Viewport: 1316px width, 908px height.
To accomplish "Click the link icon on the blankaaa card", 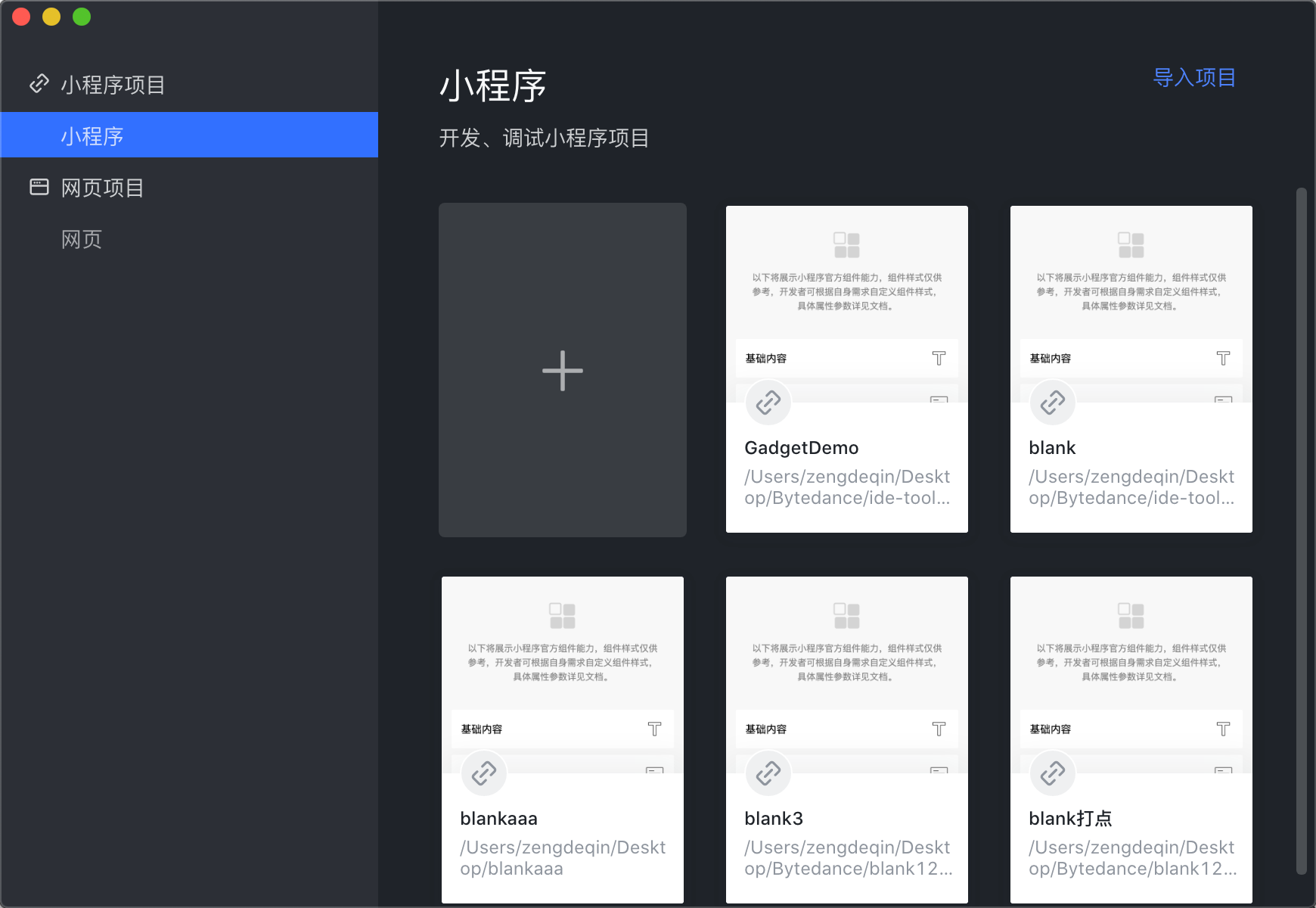I will (x=483, y=773).
